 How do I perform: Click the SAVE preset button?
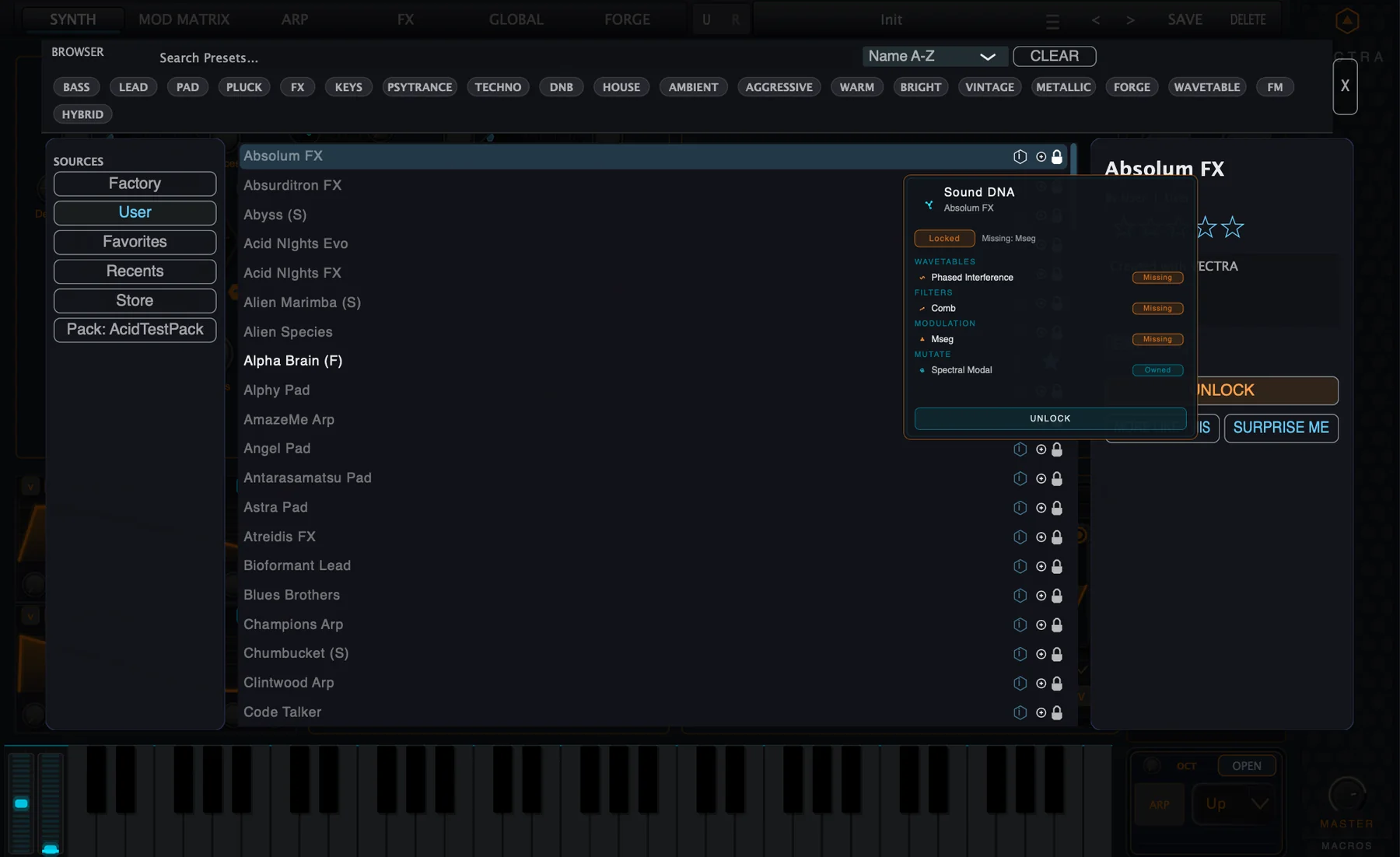[1185, 19]
